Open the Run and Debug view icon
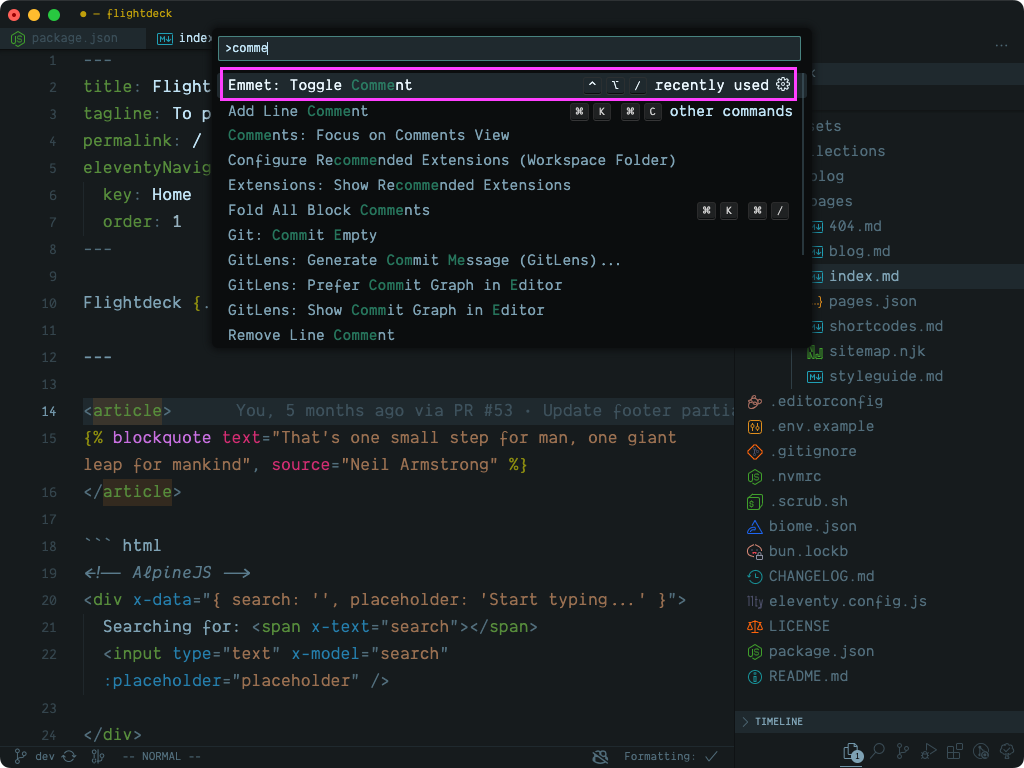The width and height of the screenshot is (1024, 768). coord(929,750)
